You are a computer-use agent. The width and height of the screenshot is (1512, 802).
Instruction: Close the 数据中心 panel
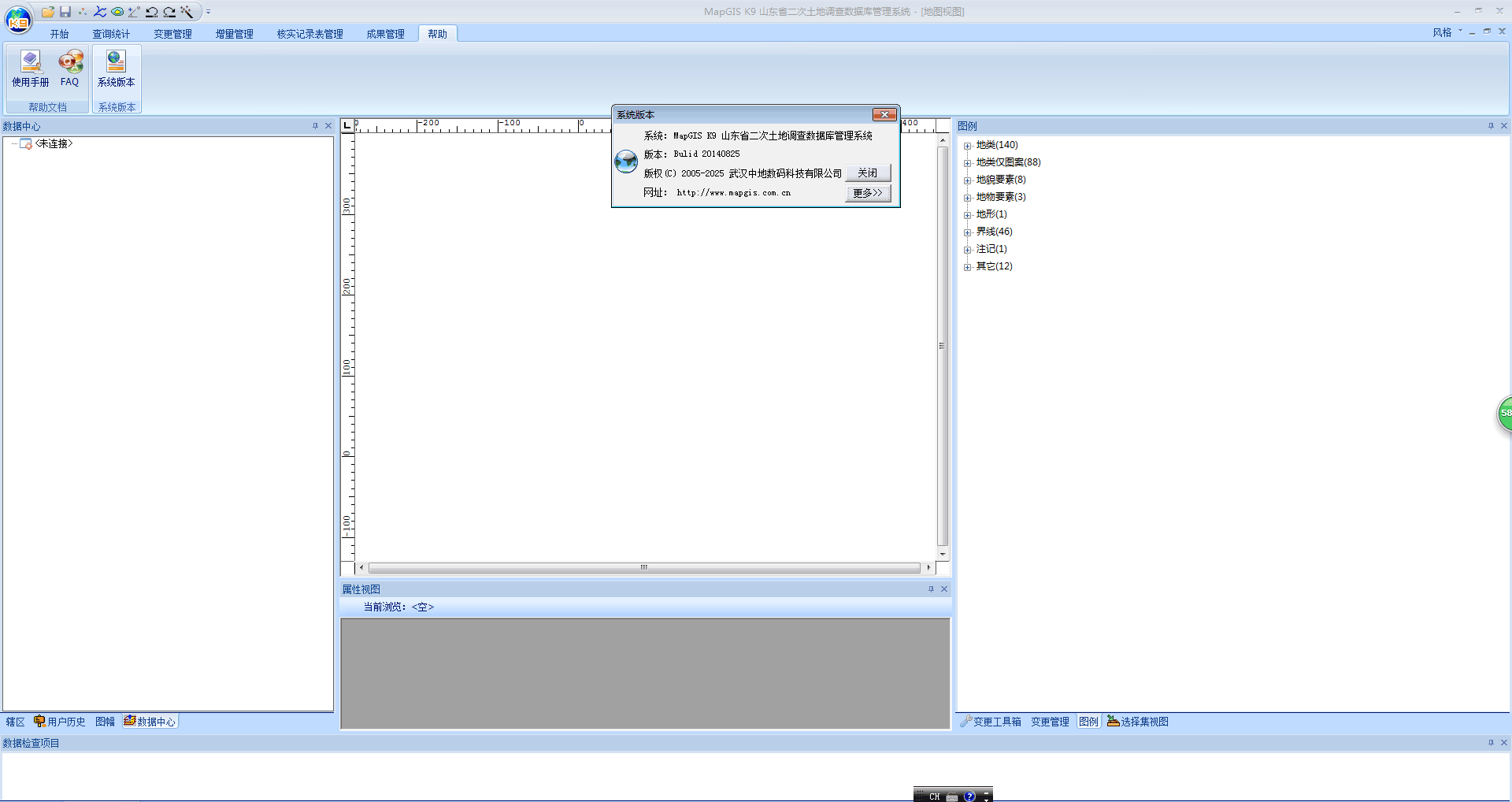point(328,126)
